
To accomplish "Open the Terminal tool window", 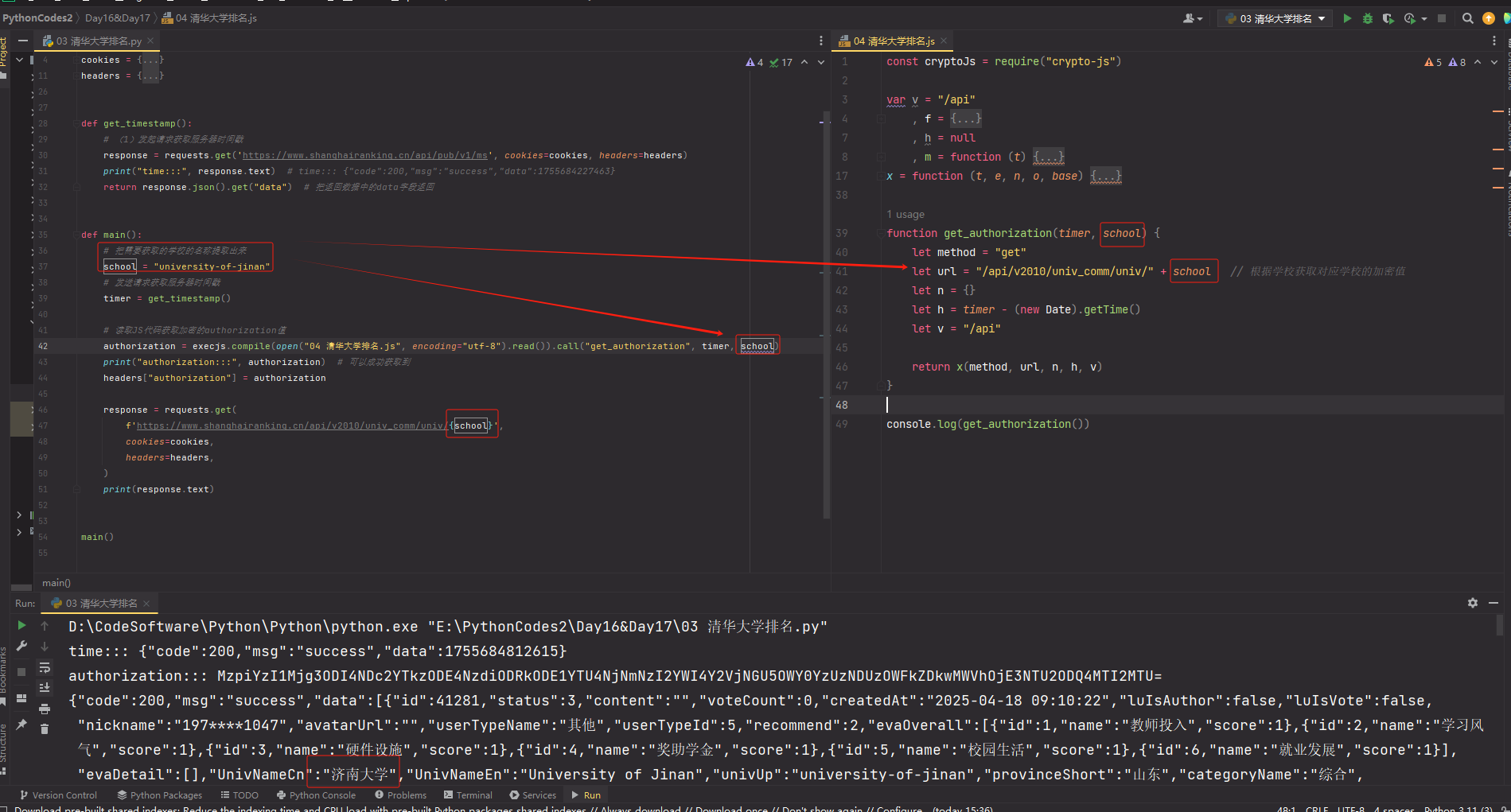I will (x=468, y=795).
